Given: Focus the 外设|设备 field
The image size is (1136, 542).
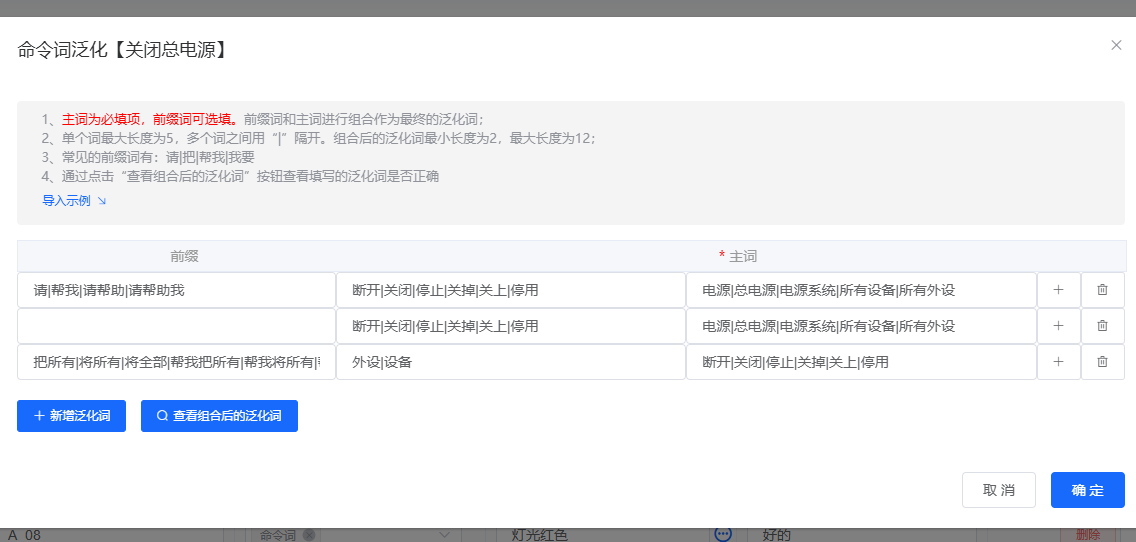Looking at the screenshot, I should click(x=511, y=362).
